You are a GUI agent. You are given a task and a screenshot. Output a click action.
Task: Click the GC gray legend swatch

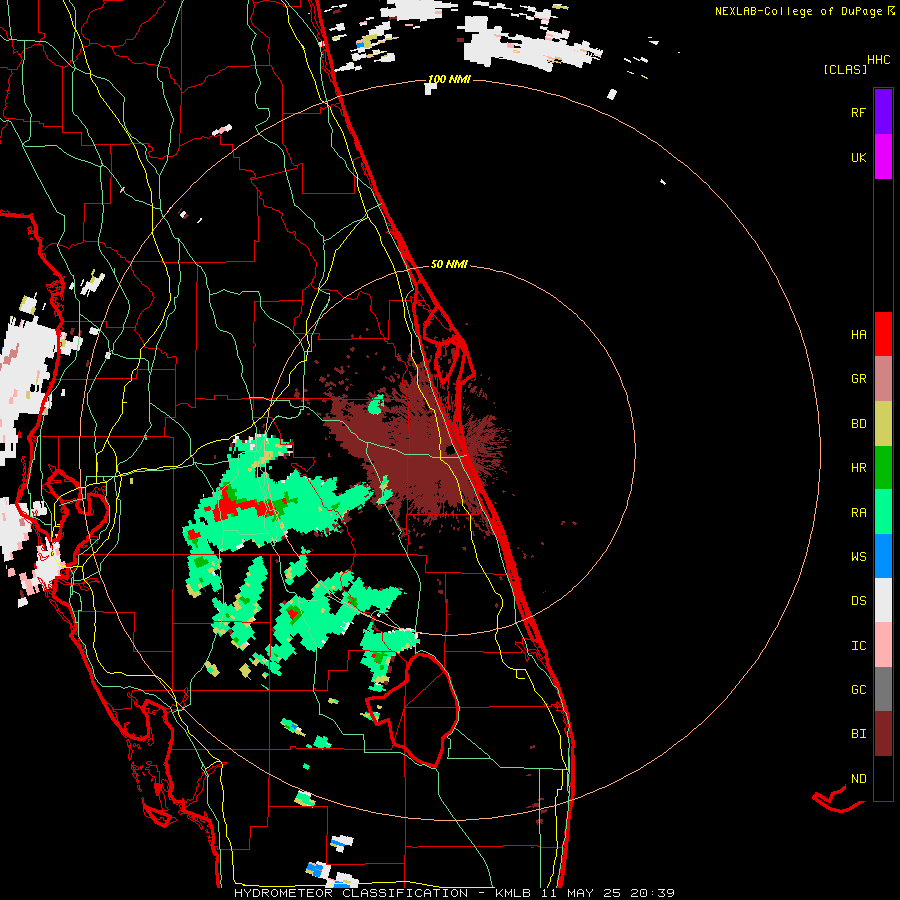[883, 689]
